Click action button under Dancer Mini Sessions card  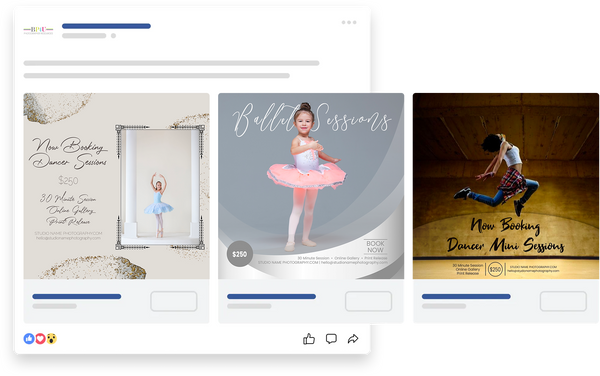tap(563, 301)
